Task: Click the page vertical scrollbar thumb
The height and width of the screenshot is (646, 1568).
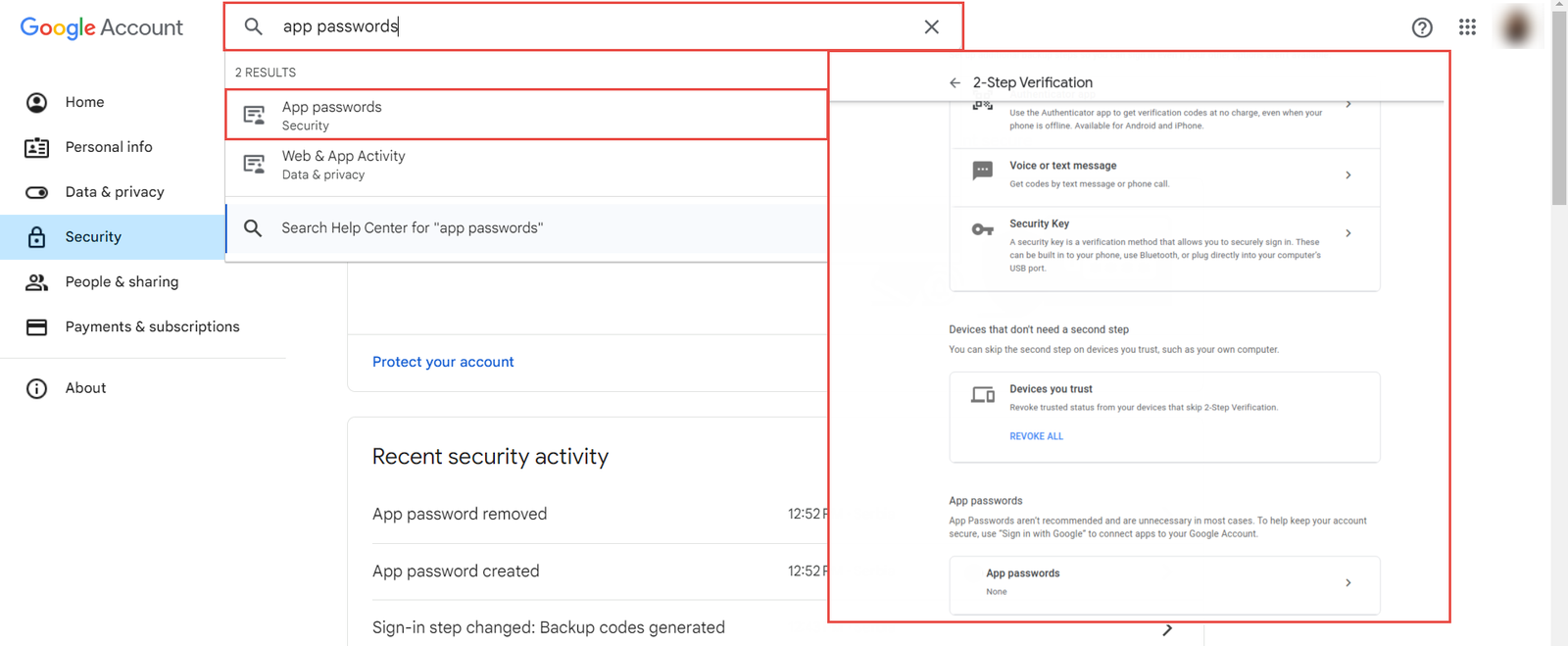Action: [1559, 108]
